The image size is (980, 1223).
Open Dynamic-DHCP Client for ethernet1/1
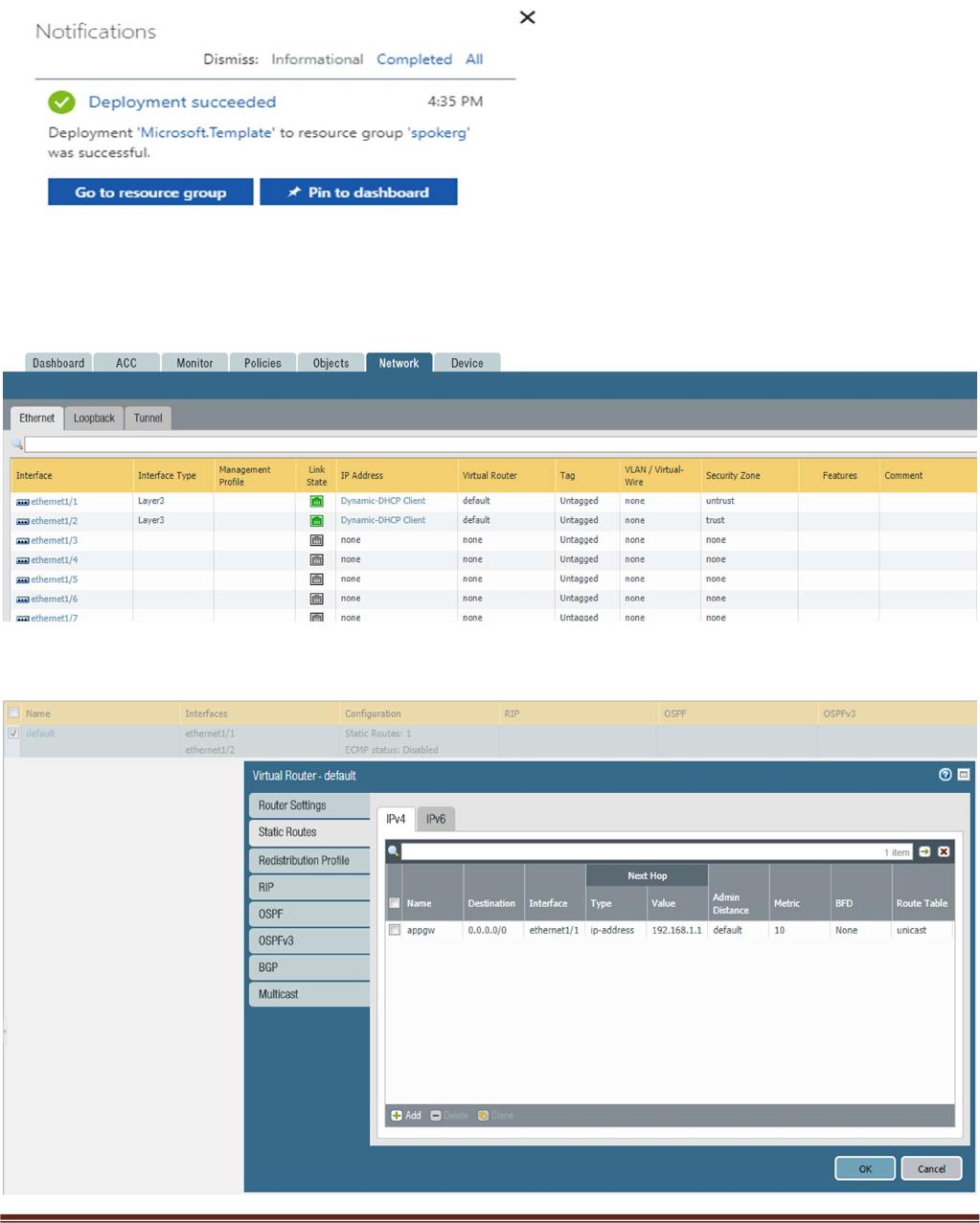pos(383,501)
